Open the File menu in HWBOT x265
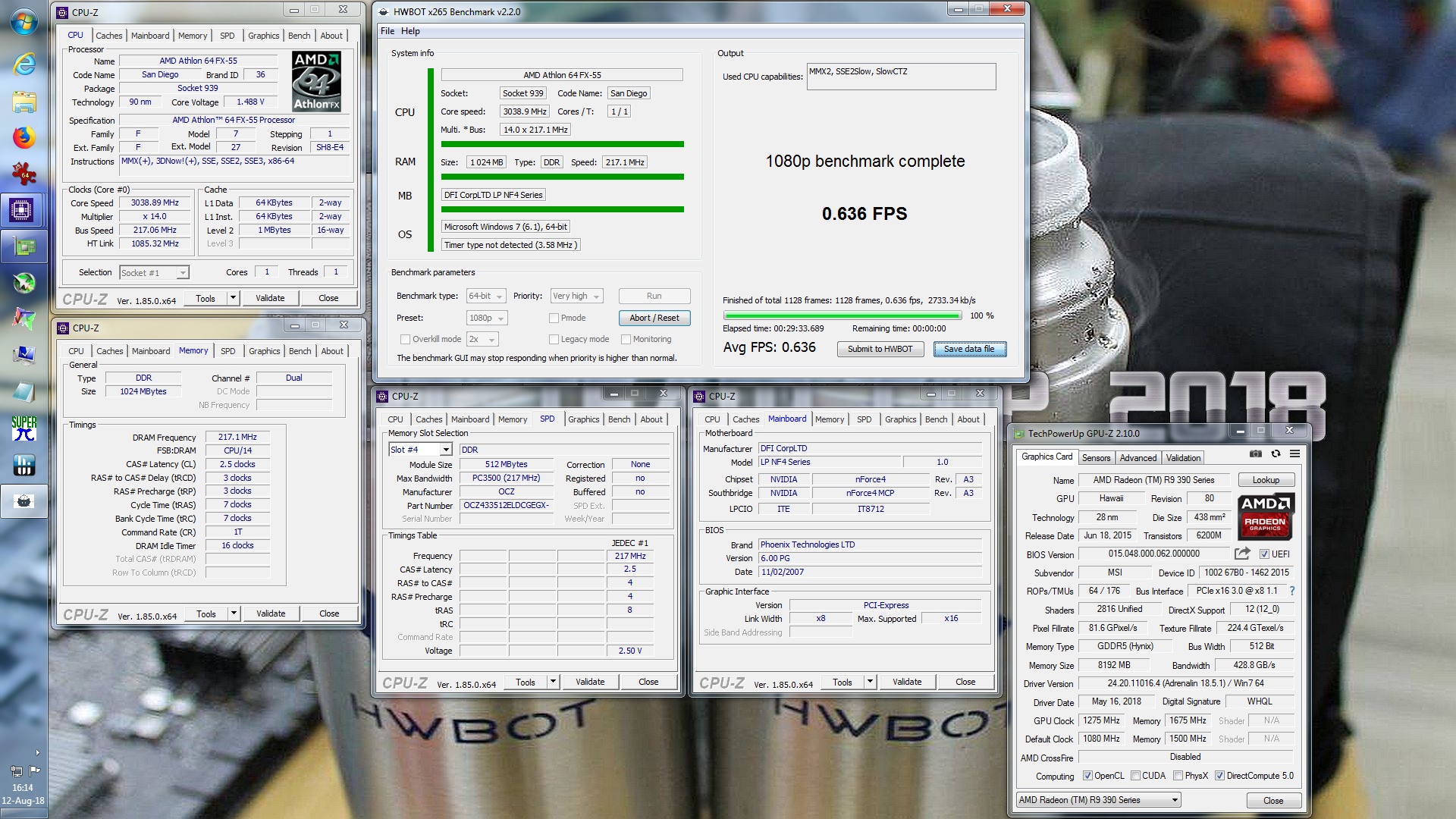Screen dimensions: 1456x819 pos(388,31)
